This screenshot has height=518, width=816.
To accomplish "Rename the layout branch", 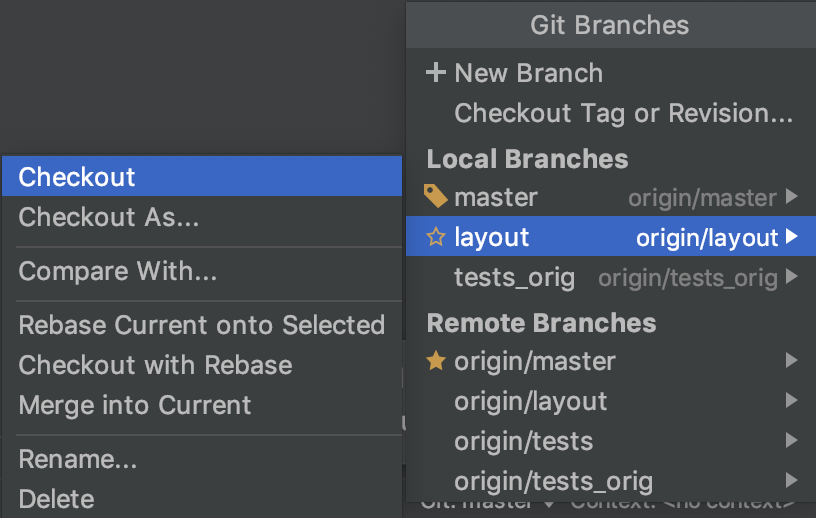I will click(78, 459).
